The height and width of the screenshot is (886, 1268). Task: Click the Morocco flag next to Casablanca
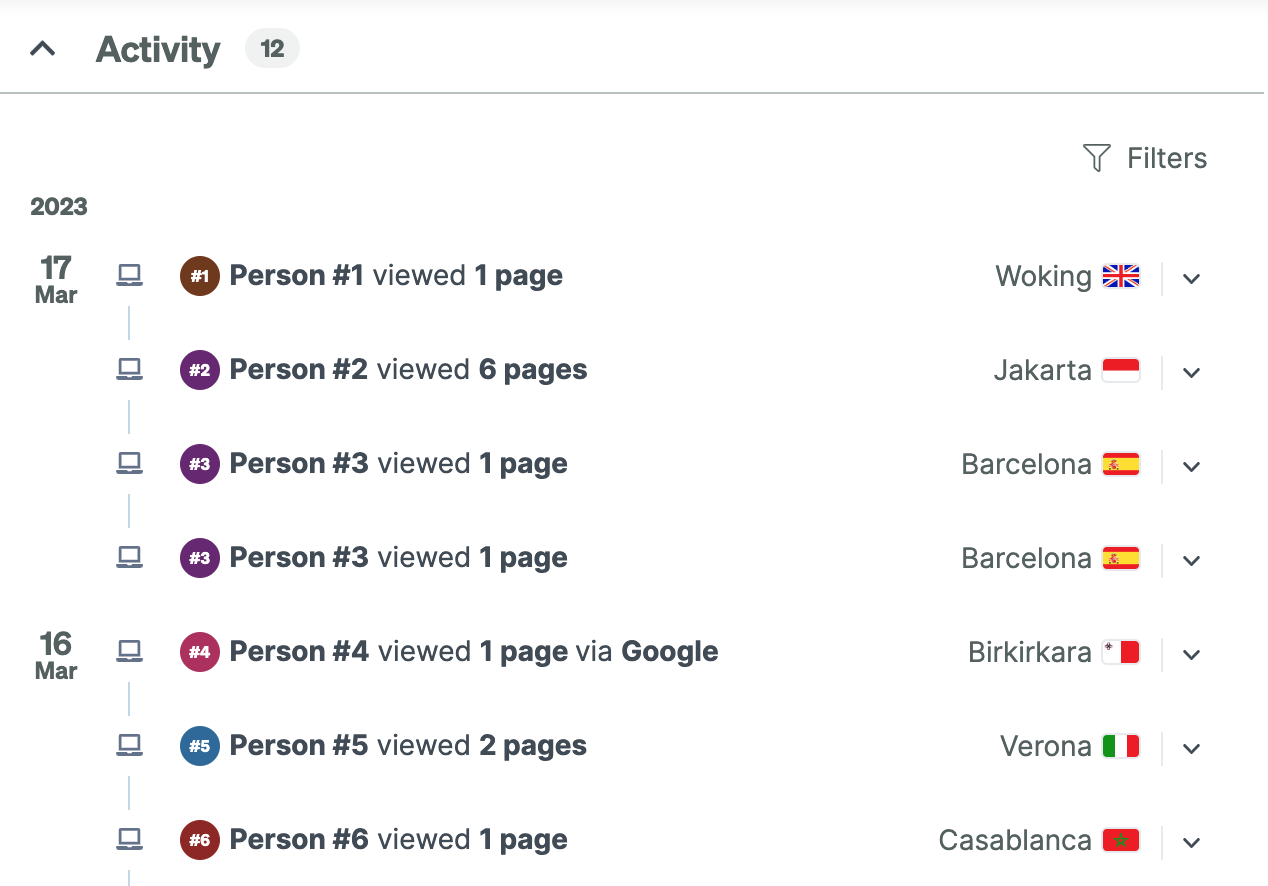coord(1121,840)
